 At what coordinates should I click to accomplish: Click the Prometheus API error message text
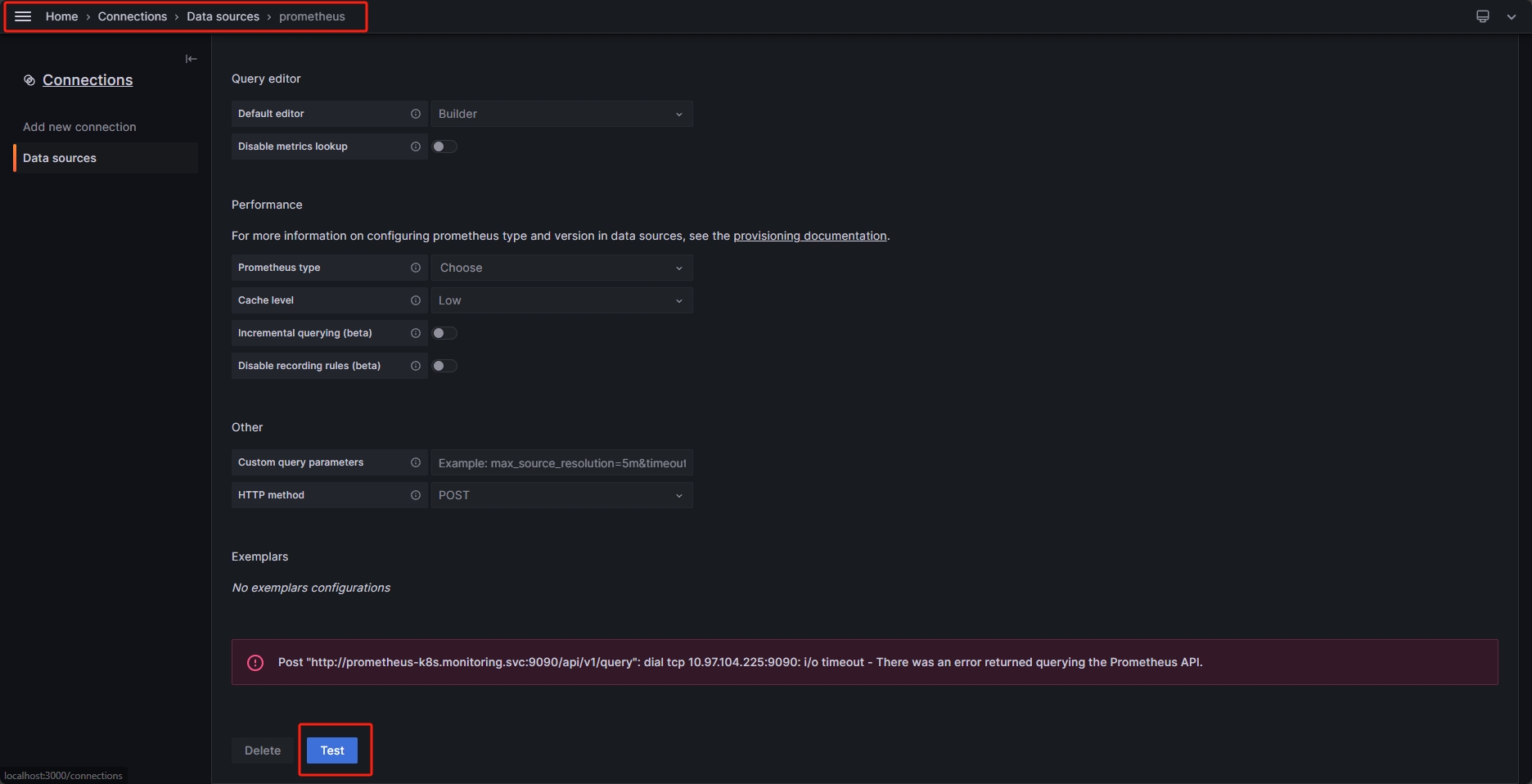(x=741, y=662)
